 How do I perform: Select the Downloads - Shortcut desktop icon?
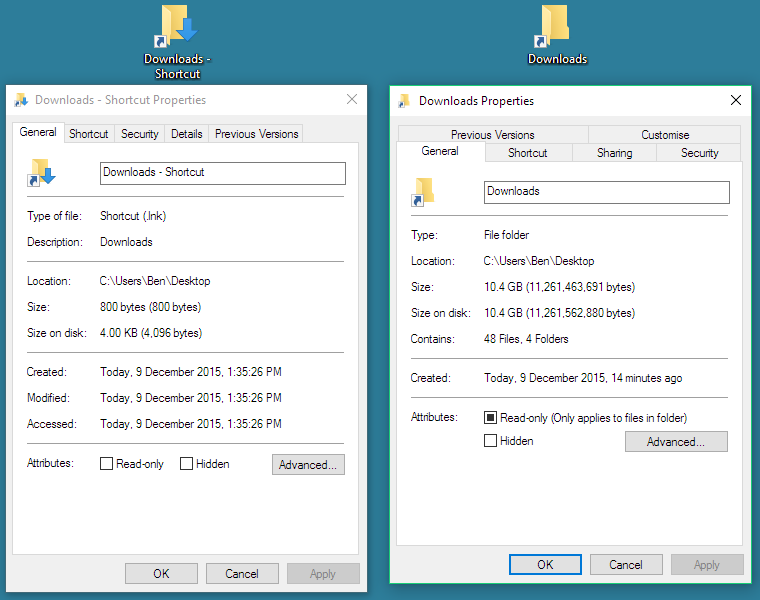[177, 41]
